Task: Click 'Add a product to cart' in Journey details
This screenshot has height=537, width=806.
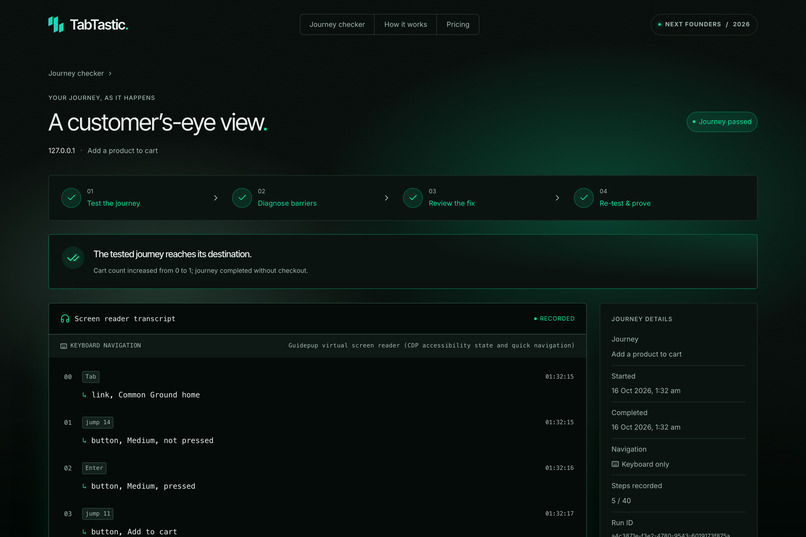Action: [x=646, y=354]
